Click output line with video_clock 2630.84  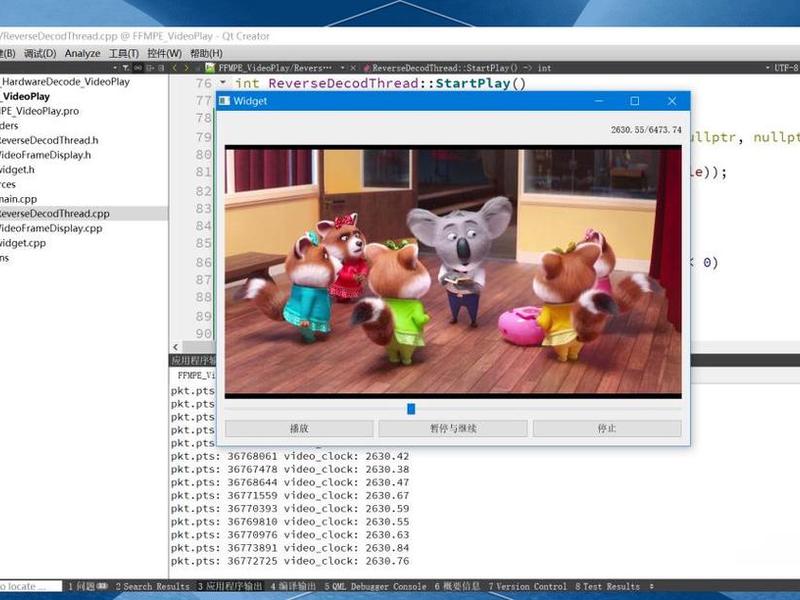[x=290, y=548]
